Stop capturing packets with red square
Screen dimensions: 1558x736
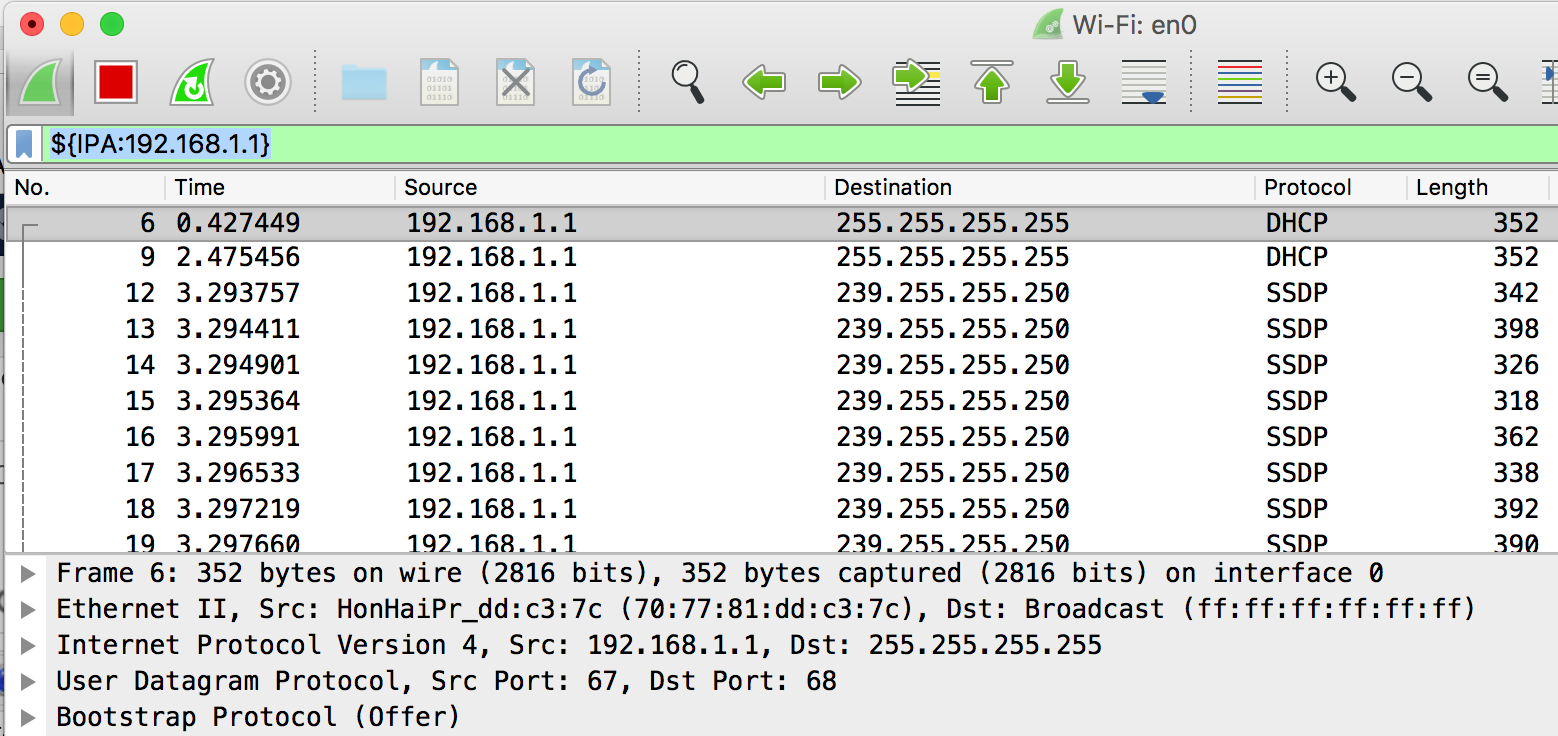[x=116, y=82]
